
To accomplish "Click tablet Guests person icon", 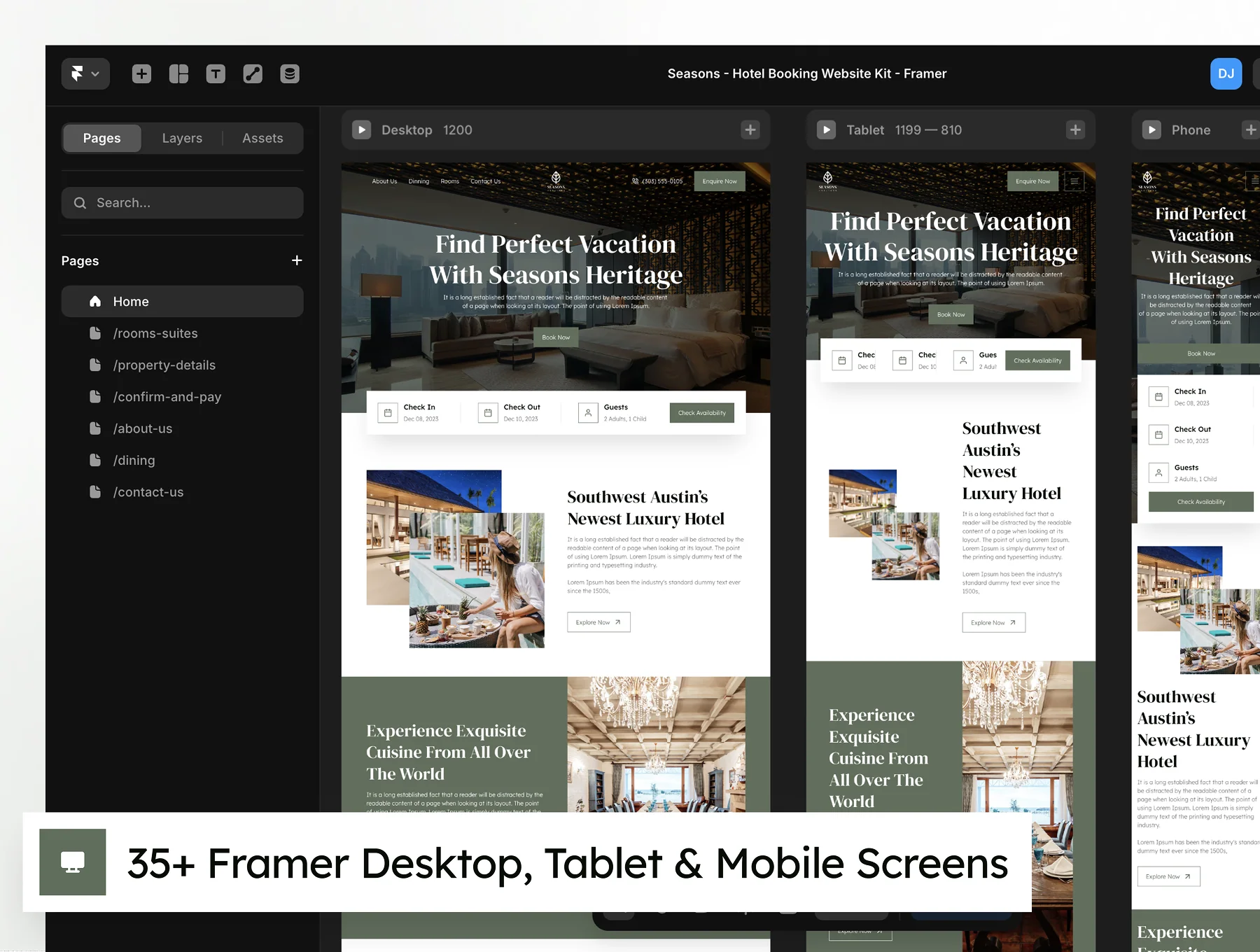I will [963, 360].
